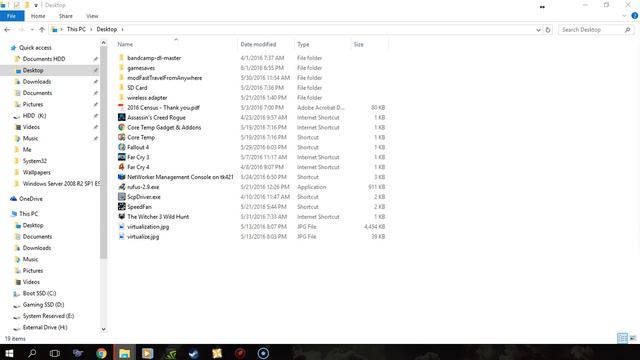Expand the address bar history dropdown
The width and height of the screenshot is (640, 360).
[x=538, y=30]
